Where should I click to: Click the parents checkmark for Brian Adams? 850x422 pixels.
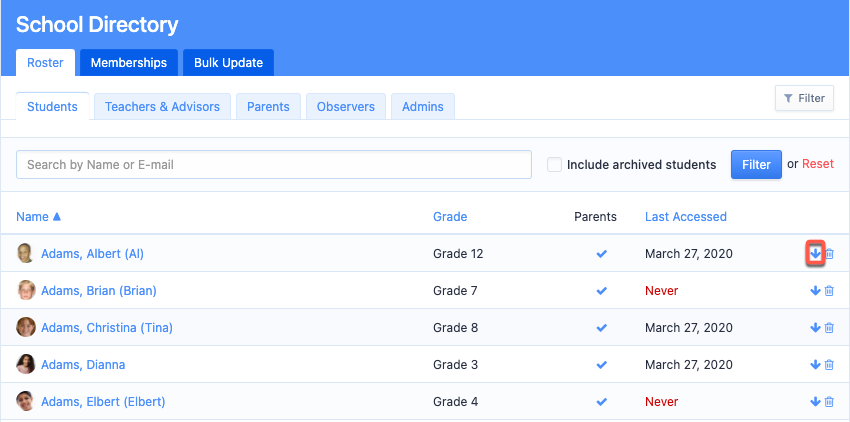(601, 291)
